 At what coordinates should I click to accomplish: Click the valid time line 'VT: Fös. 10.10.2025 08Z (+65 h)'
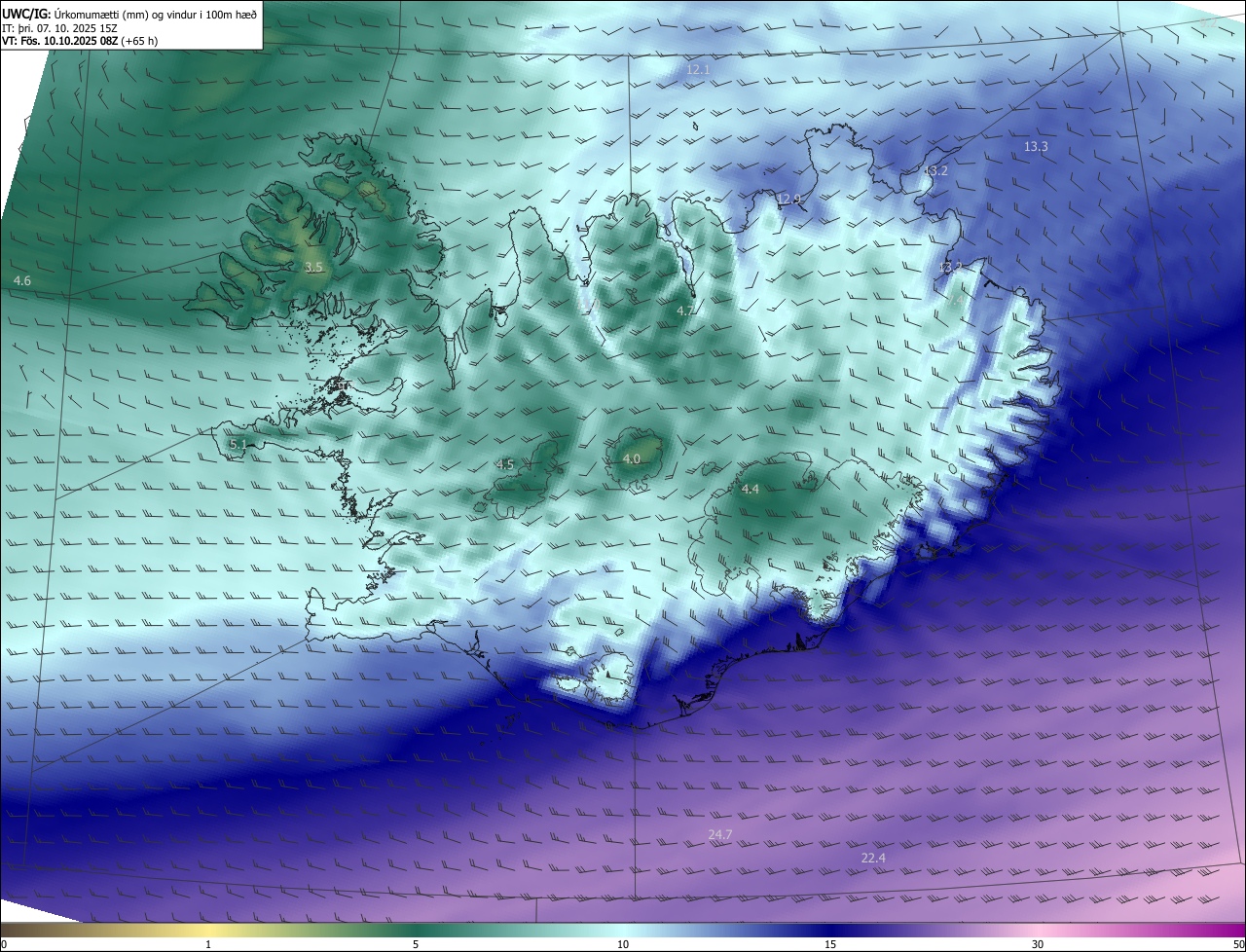point(80,42)
